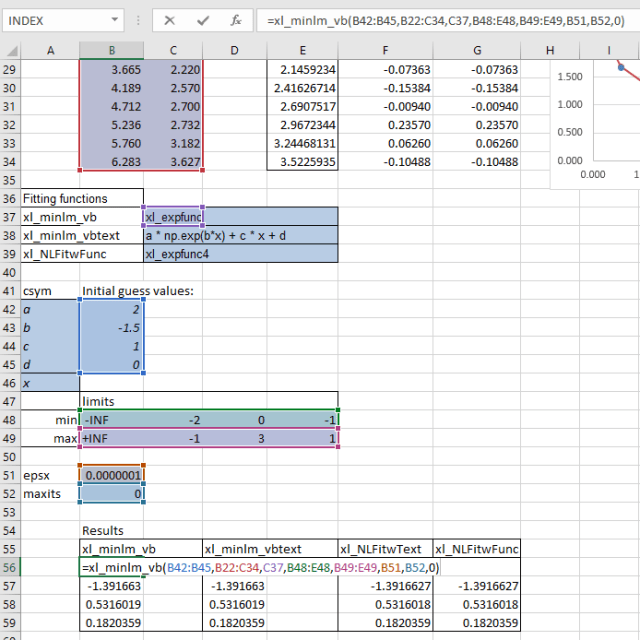This screenshot has height=640, width=640.
Task: Cancel the formula entry with the X icon
Action: click(170, 19)
